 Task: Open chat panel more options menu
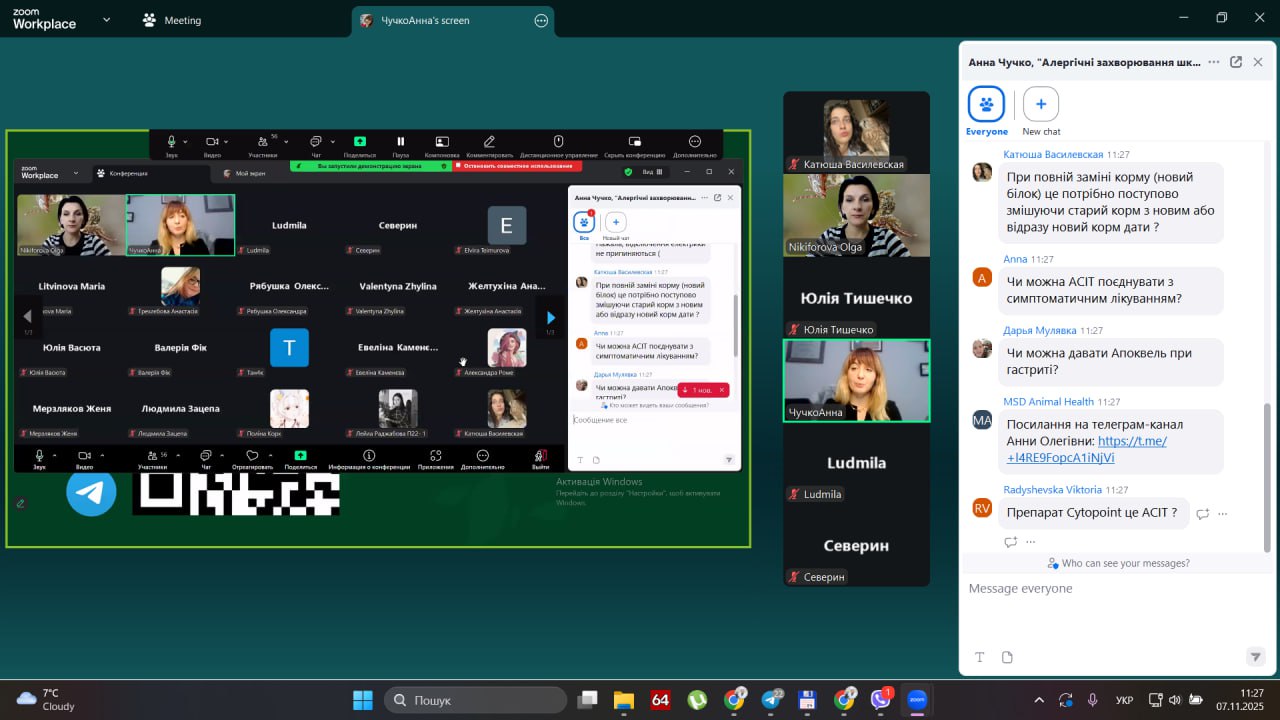click(1213, 62)
